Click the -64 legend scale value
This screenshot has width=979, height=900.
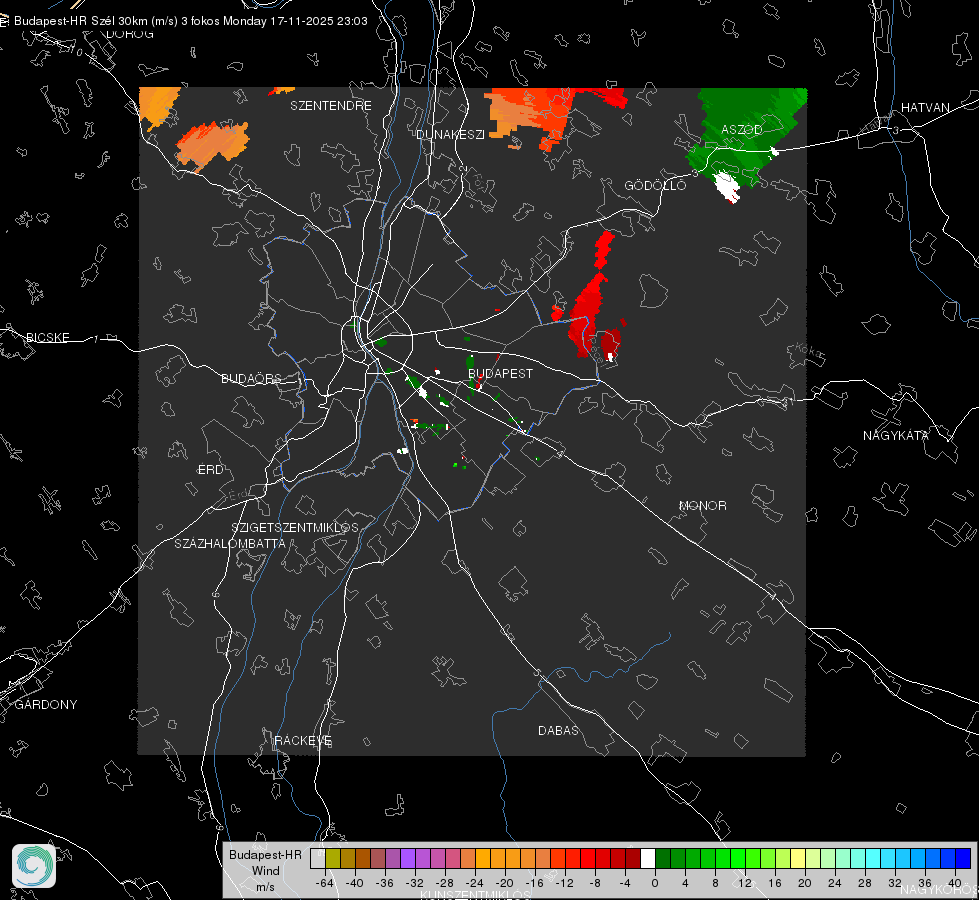pos(324,883)
